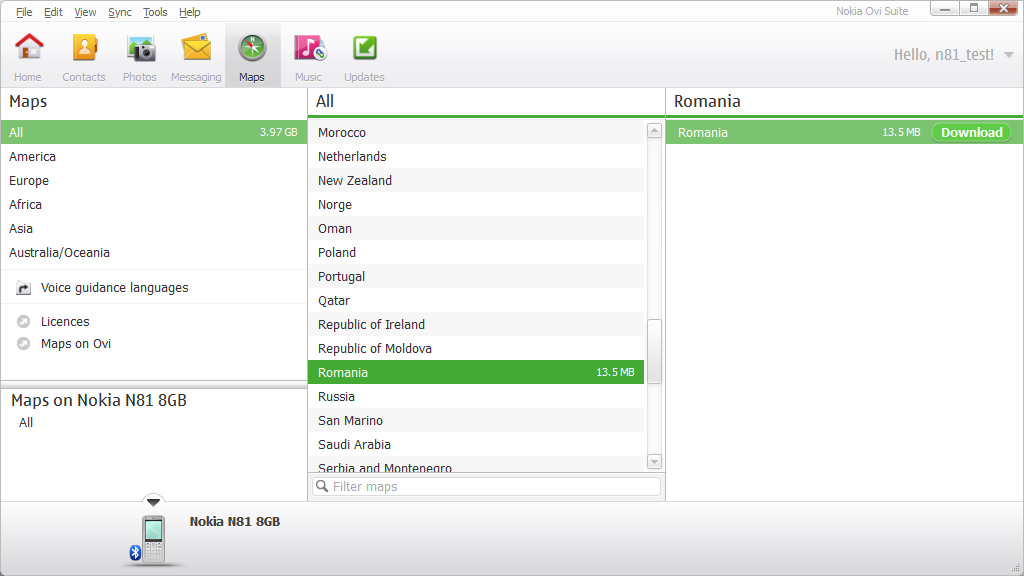
Task: Open the Help menu
Action: point(189,12)
